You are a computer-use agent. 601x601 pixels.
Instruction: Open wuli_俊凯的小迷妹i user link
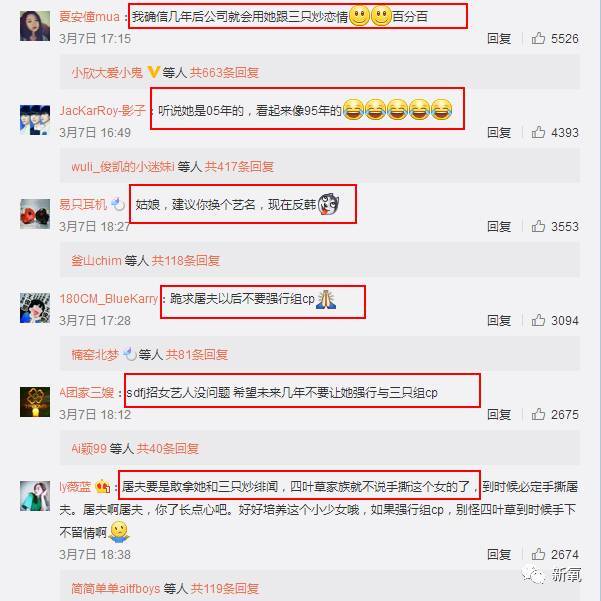click(123, 166)
